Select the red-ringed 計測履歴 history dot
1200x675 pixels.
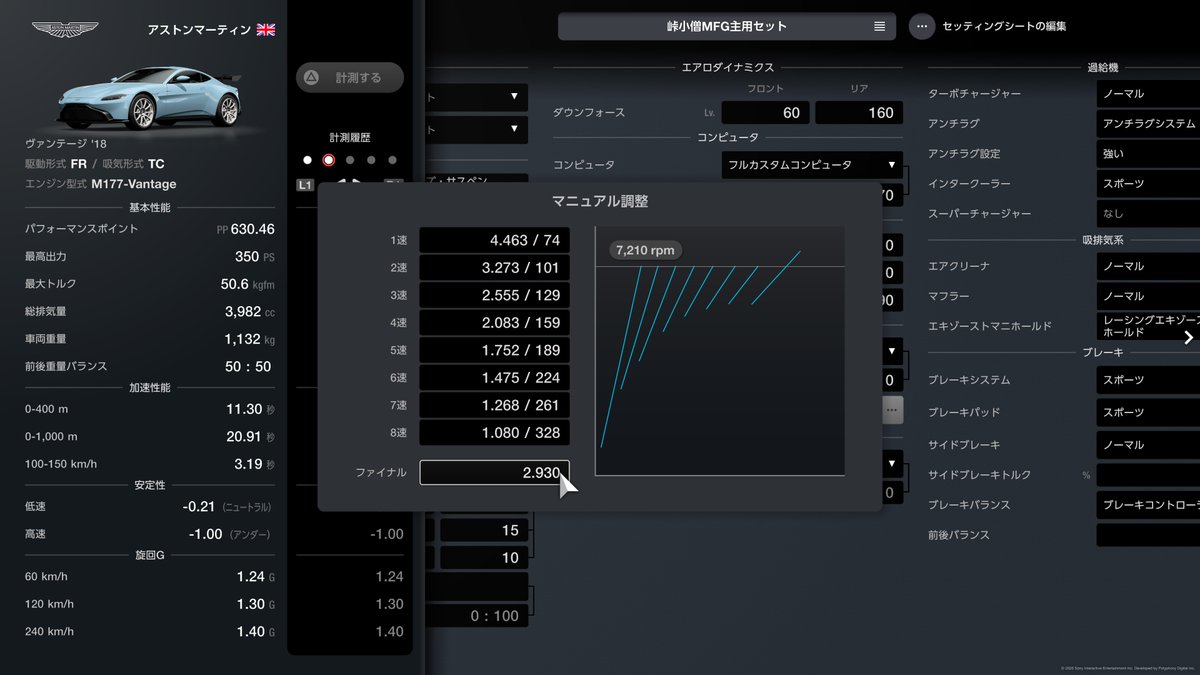(328, 160)
